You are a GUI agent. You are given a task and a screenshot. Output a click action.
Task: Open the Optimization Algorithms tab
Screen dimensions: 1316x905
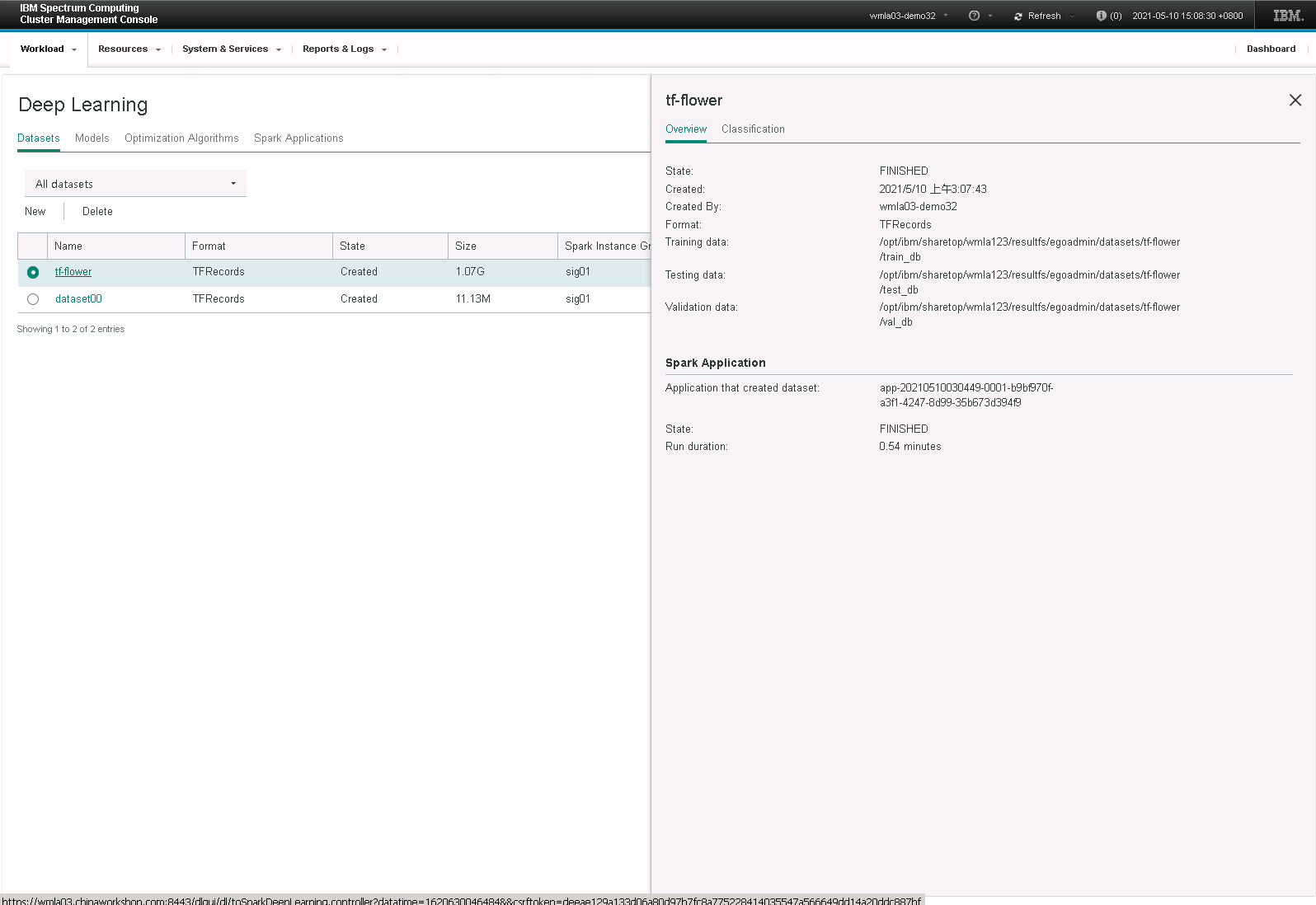[181, 138]
